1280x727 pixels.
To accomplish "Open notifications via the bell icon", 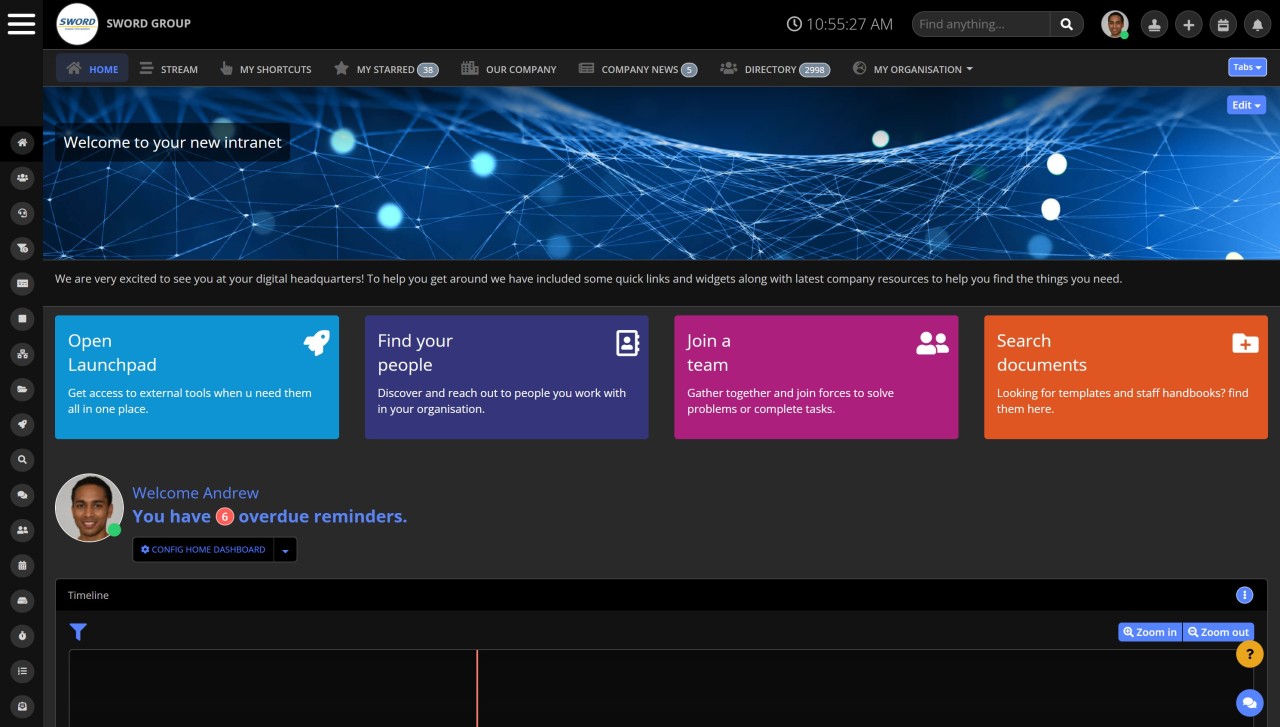I will coord(1259,23).
